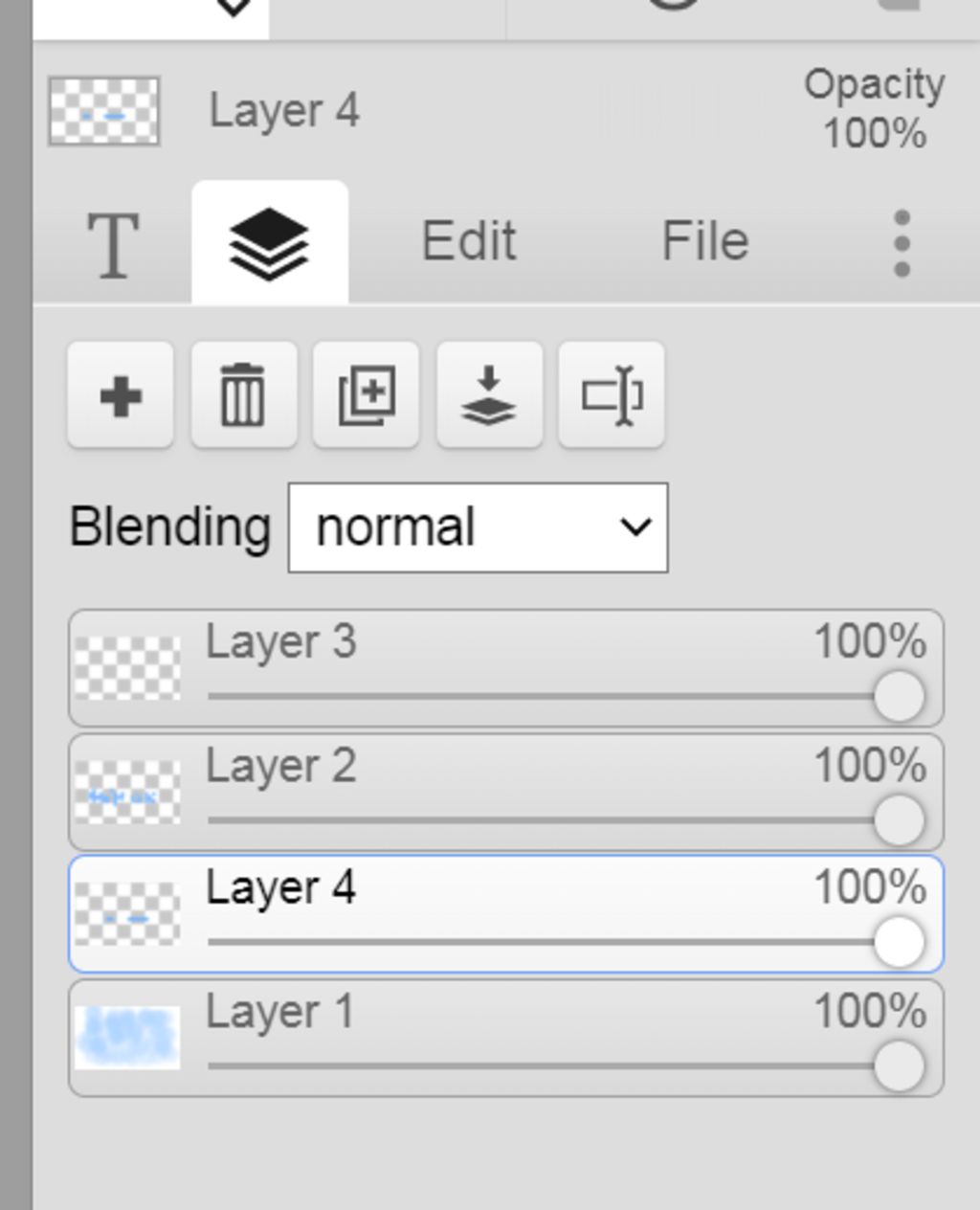The width and height of the screenshot is (980, 1210).
Task: Click the current Layer 4 preview in header
Action: (x=104, y=112)
